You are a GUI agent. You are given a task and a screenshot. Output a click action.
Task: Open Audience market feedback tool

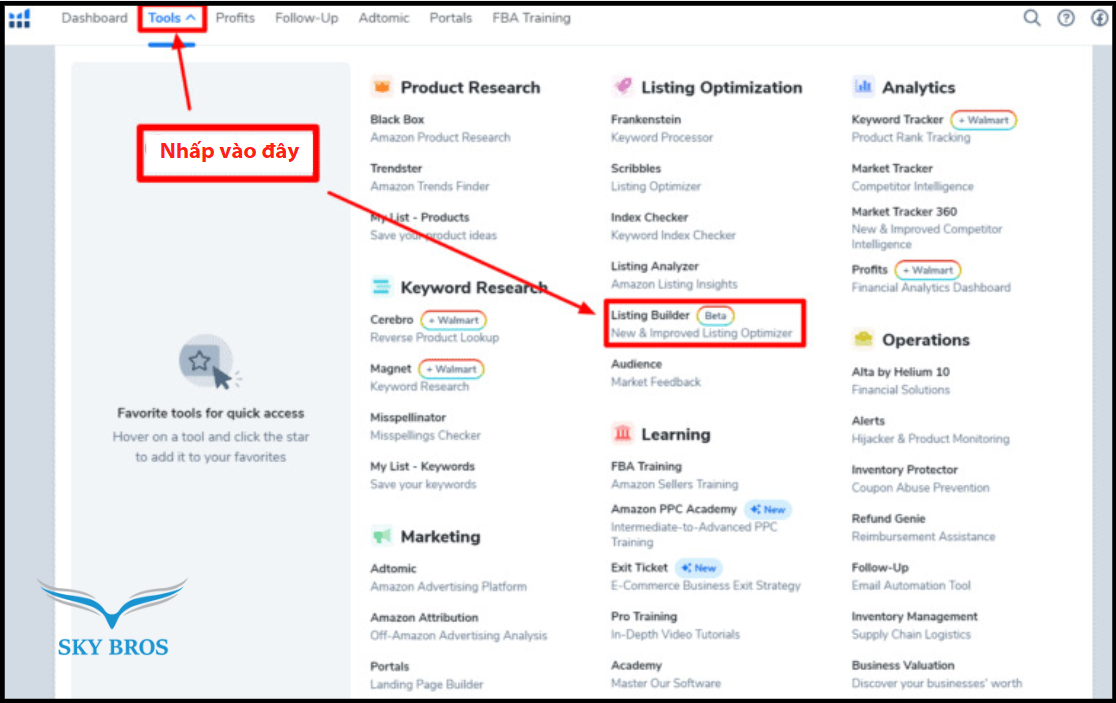[636, 364]
